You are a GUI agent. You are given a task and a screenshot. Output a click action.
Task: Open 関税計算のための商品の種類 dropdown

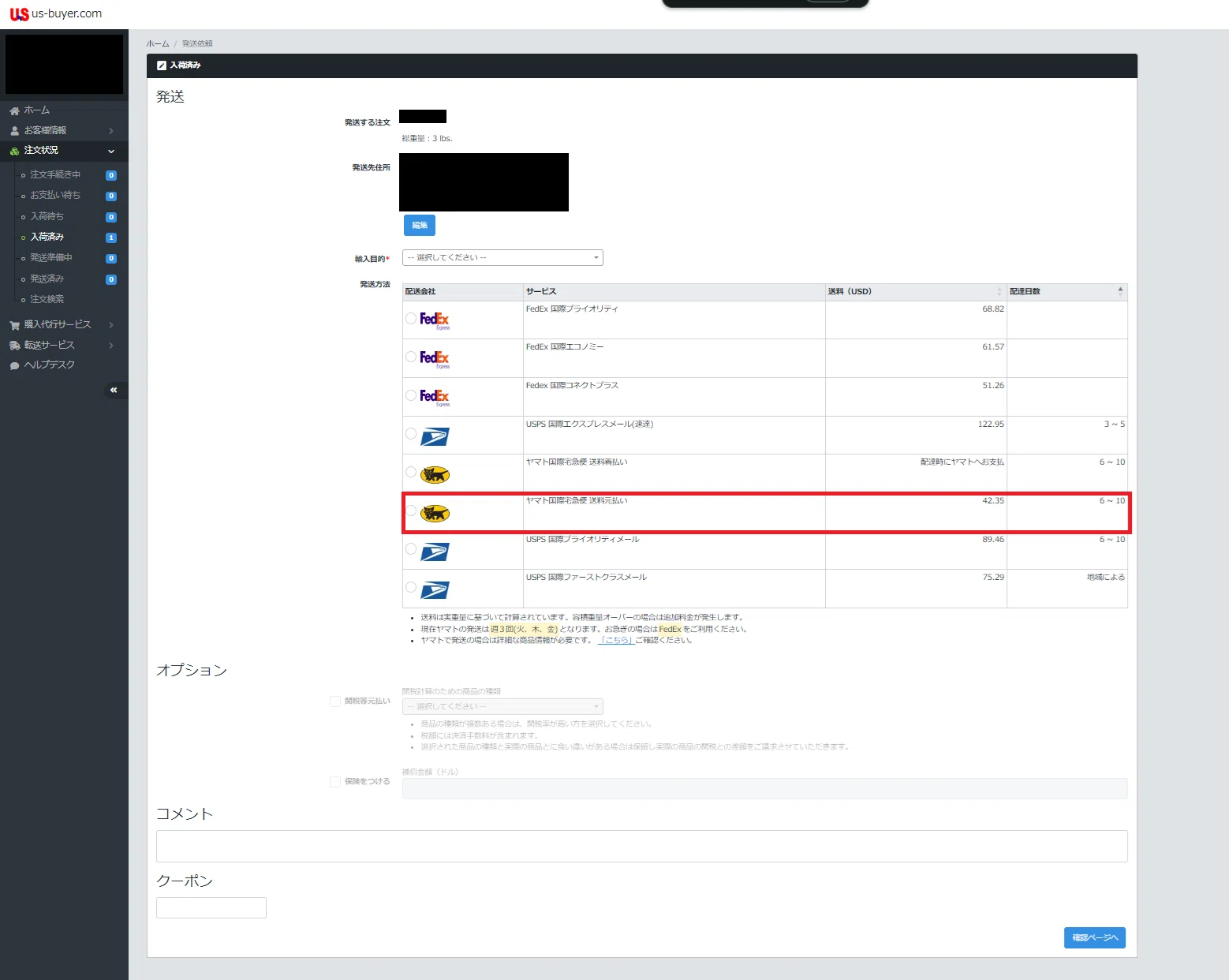[x=502, y=706]
